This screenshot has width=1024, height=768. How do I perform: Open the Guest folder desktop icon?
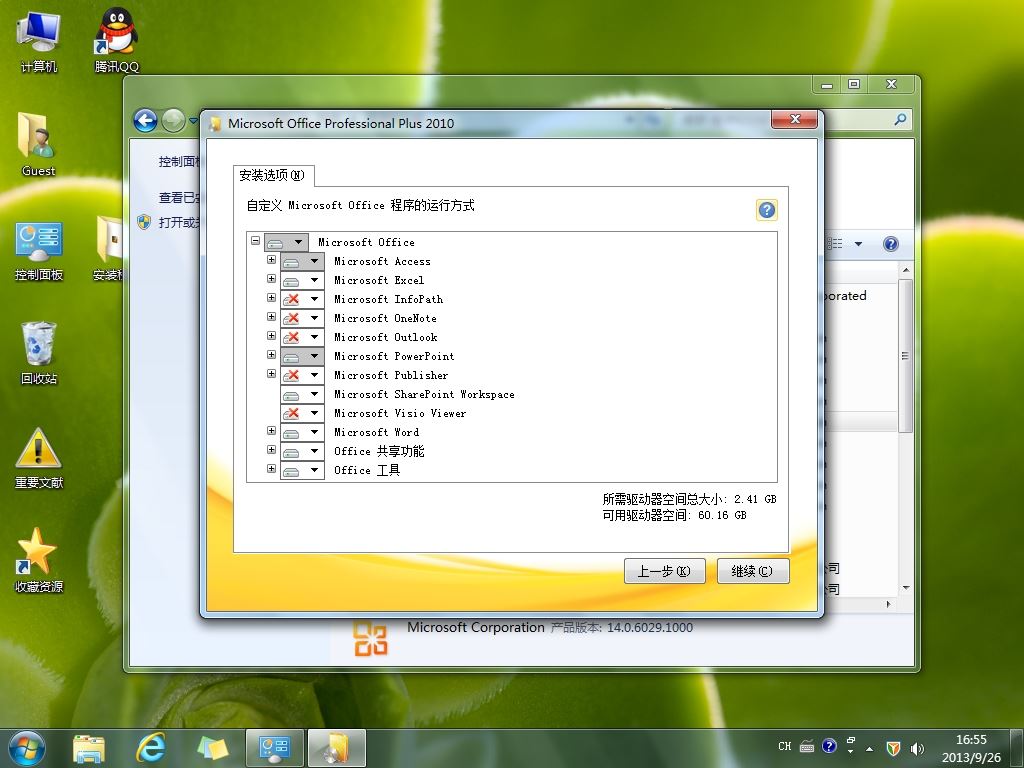coord(39,144)
